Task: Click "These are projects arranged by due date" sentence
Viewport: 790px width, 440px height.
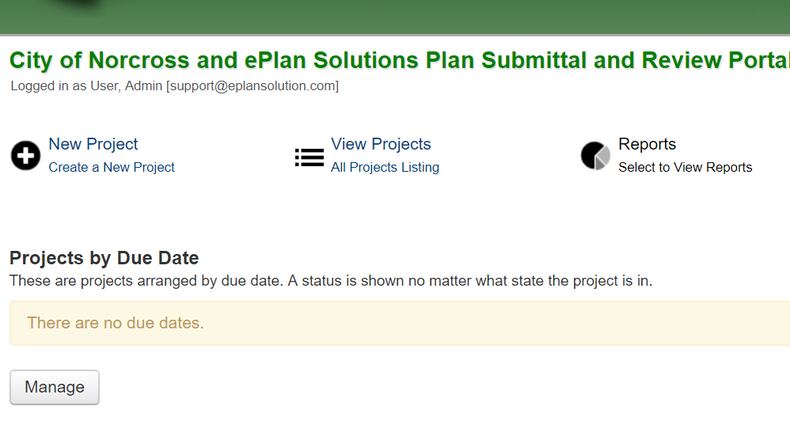Action: pyautogui.click(x=146, y=281)
